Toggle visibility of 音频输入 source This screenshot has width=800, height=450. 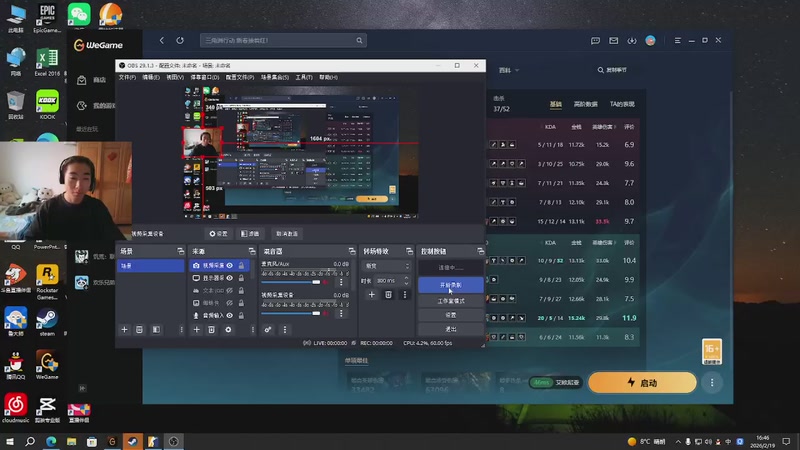[x=230, y=315]
